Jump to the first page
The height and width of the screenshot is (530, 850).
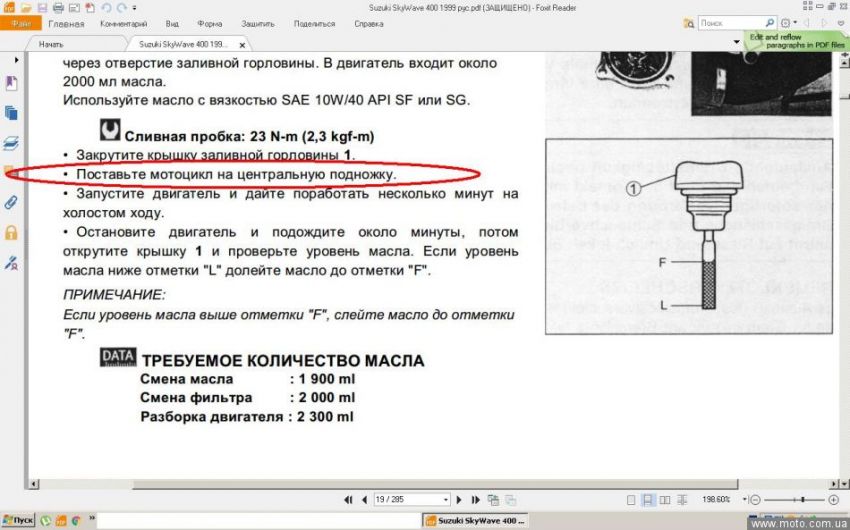348,499
